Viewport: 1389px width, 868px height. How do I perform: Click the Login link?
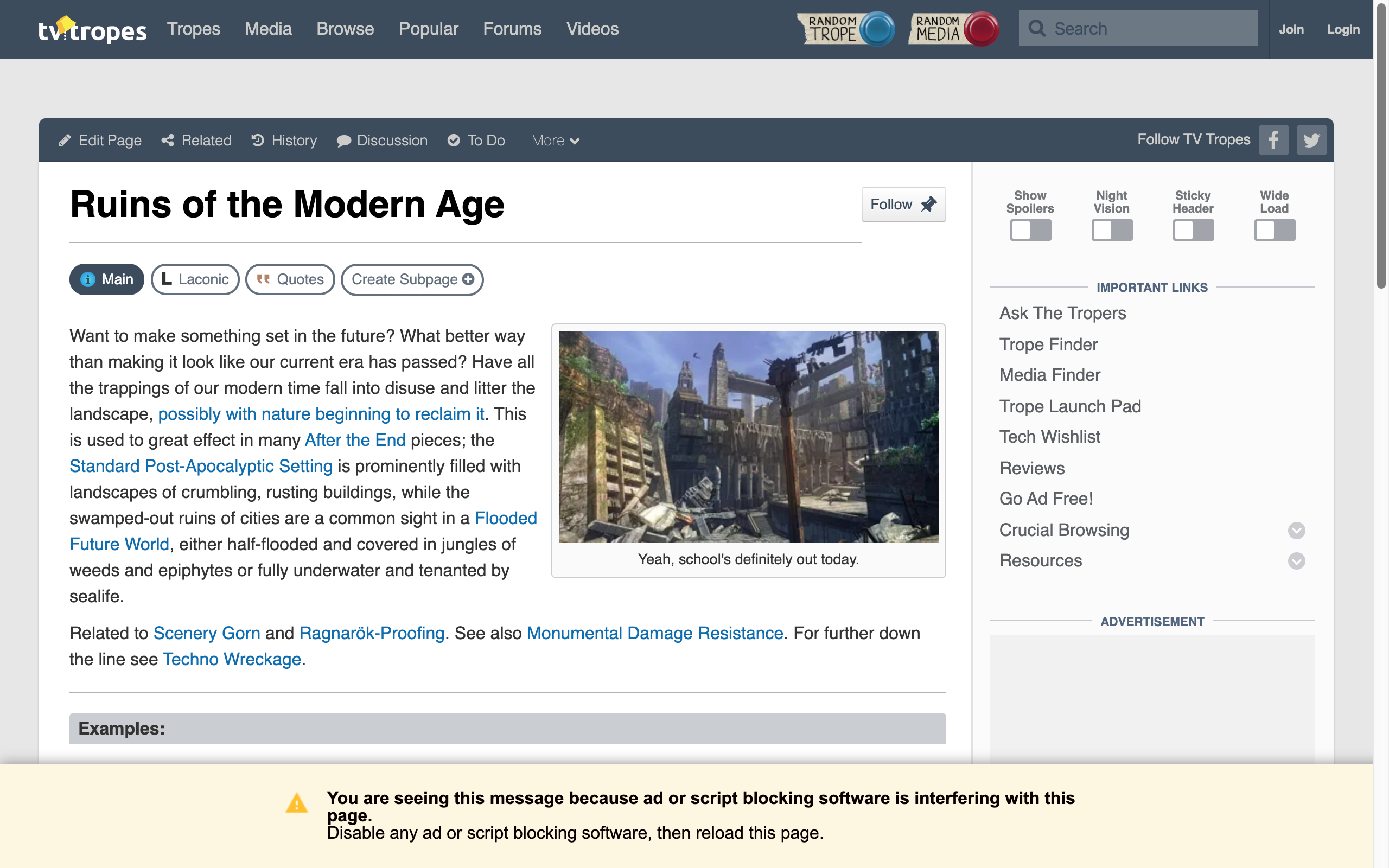click(x=1342, y=29)
